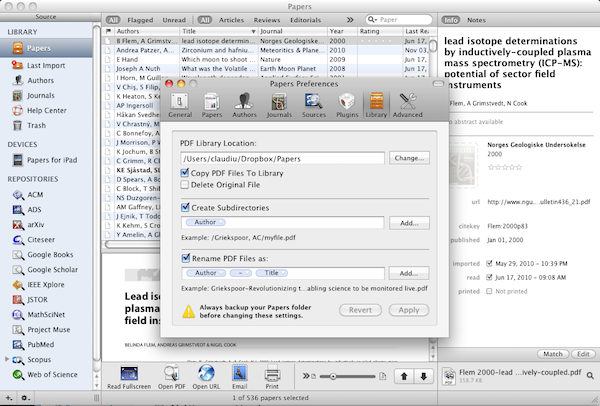Click the Print toolbar icon
Image resolution: width=600 pixels, height=406 pixels.
[x=272, y=377]
